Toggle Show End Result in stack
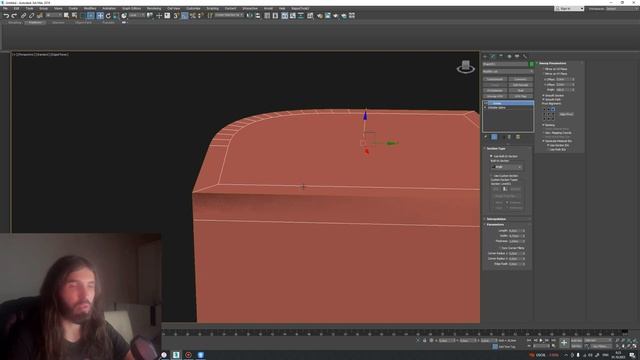Viewport: 640px width, 360px height. pos(494,137)
